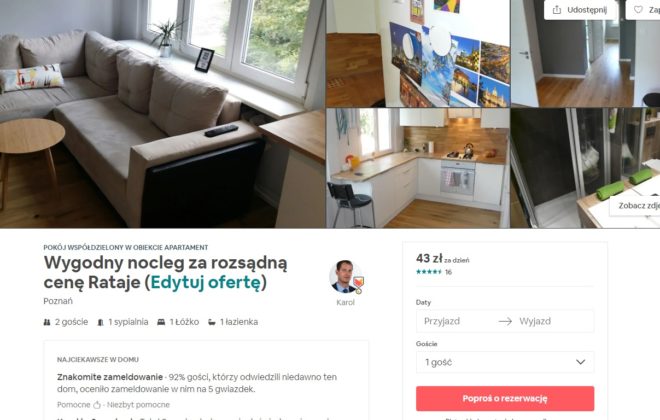The height and width of the screenshot is (420, 660).
Task: Click the thumbs-up Pomocne icon
Action: point(97,405)
